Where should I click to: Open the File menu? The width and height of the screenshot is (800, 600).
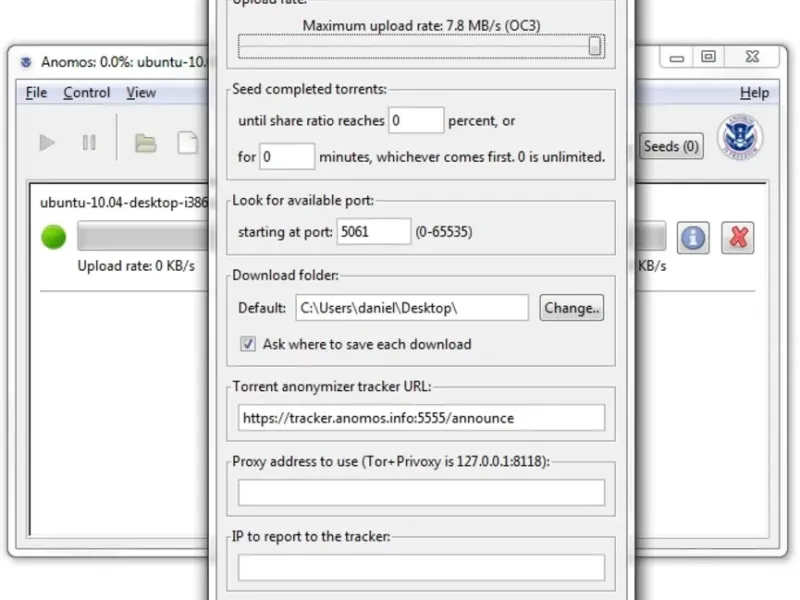coord(36,93)
